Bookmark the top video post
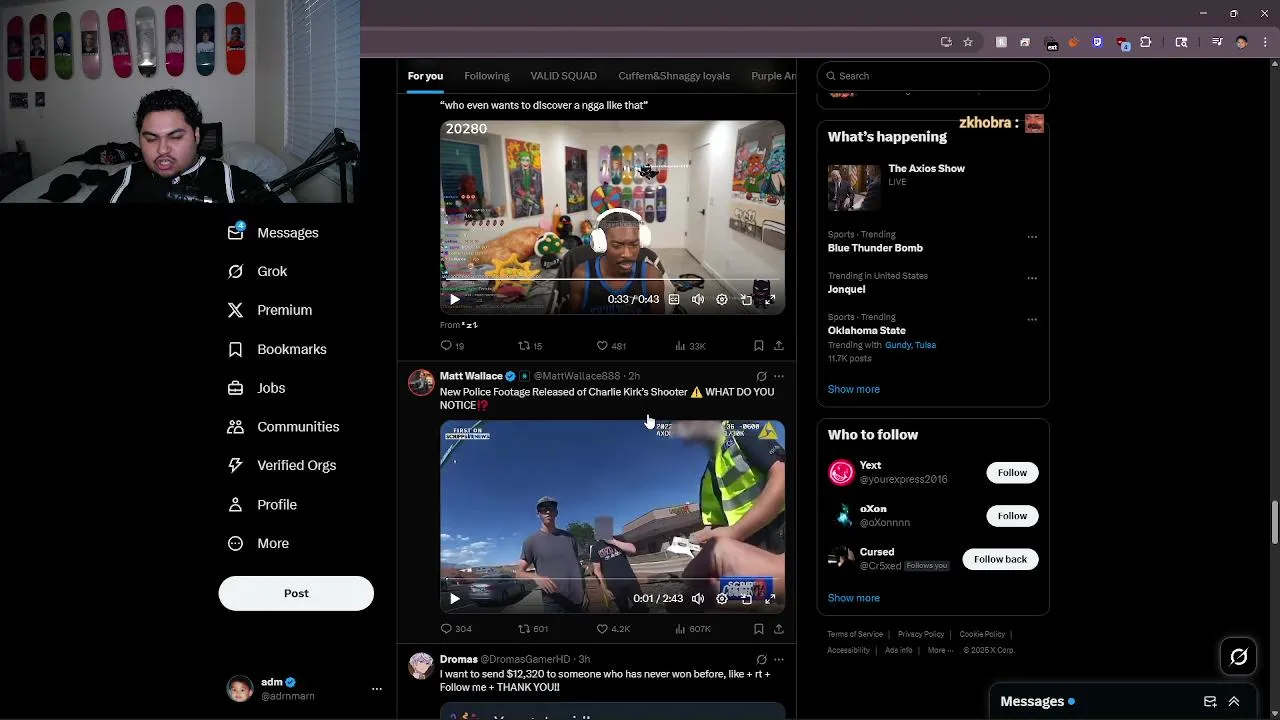Image resolution: width=1280 pixels, height=720 pixels. tap(759, 346)
